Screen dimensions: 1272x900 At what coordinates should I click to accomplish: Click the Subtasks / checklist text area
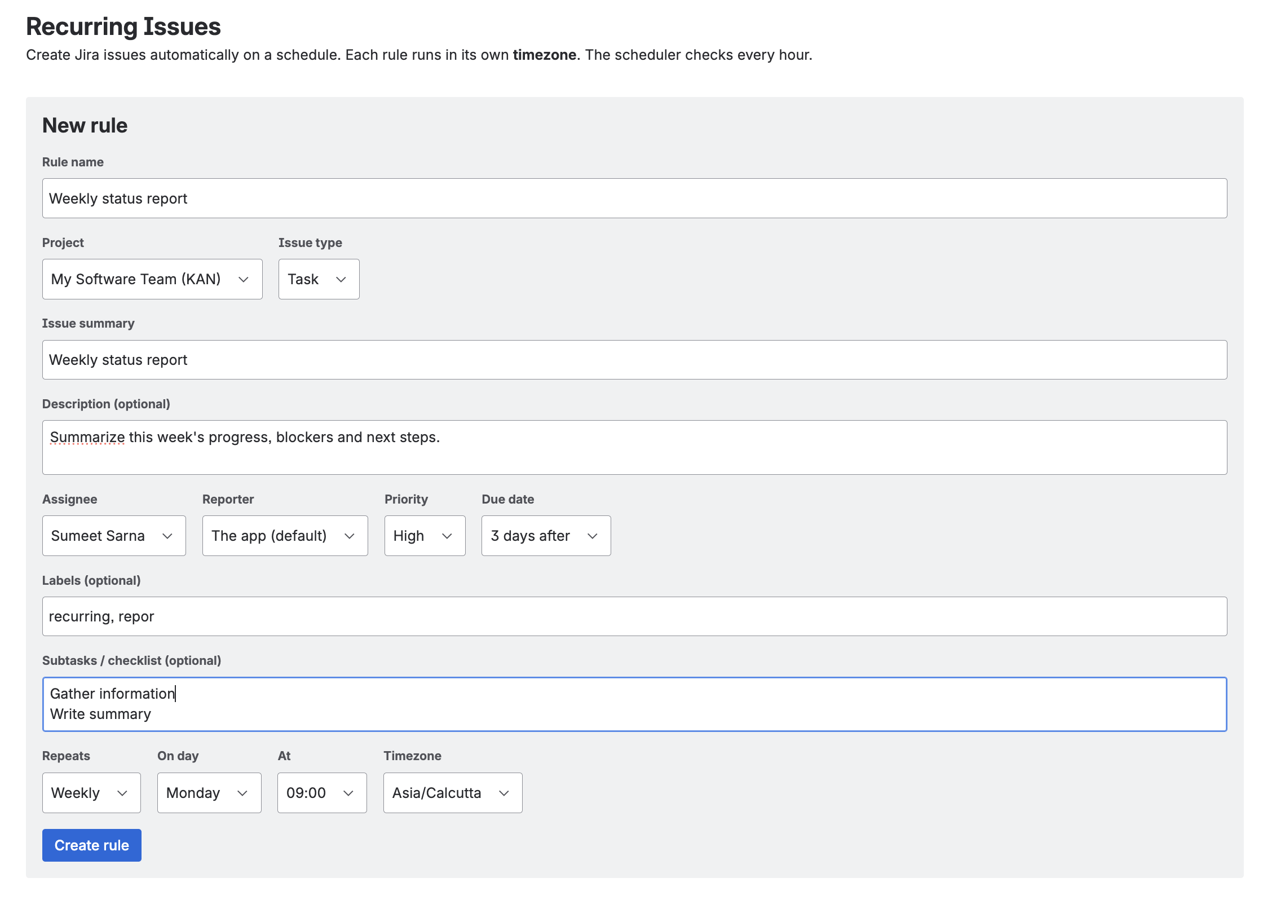pyautogui.click(x=635, y=704)
